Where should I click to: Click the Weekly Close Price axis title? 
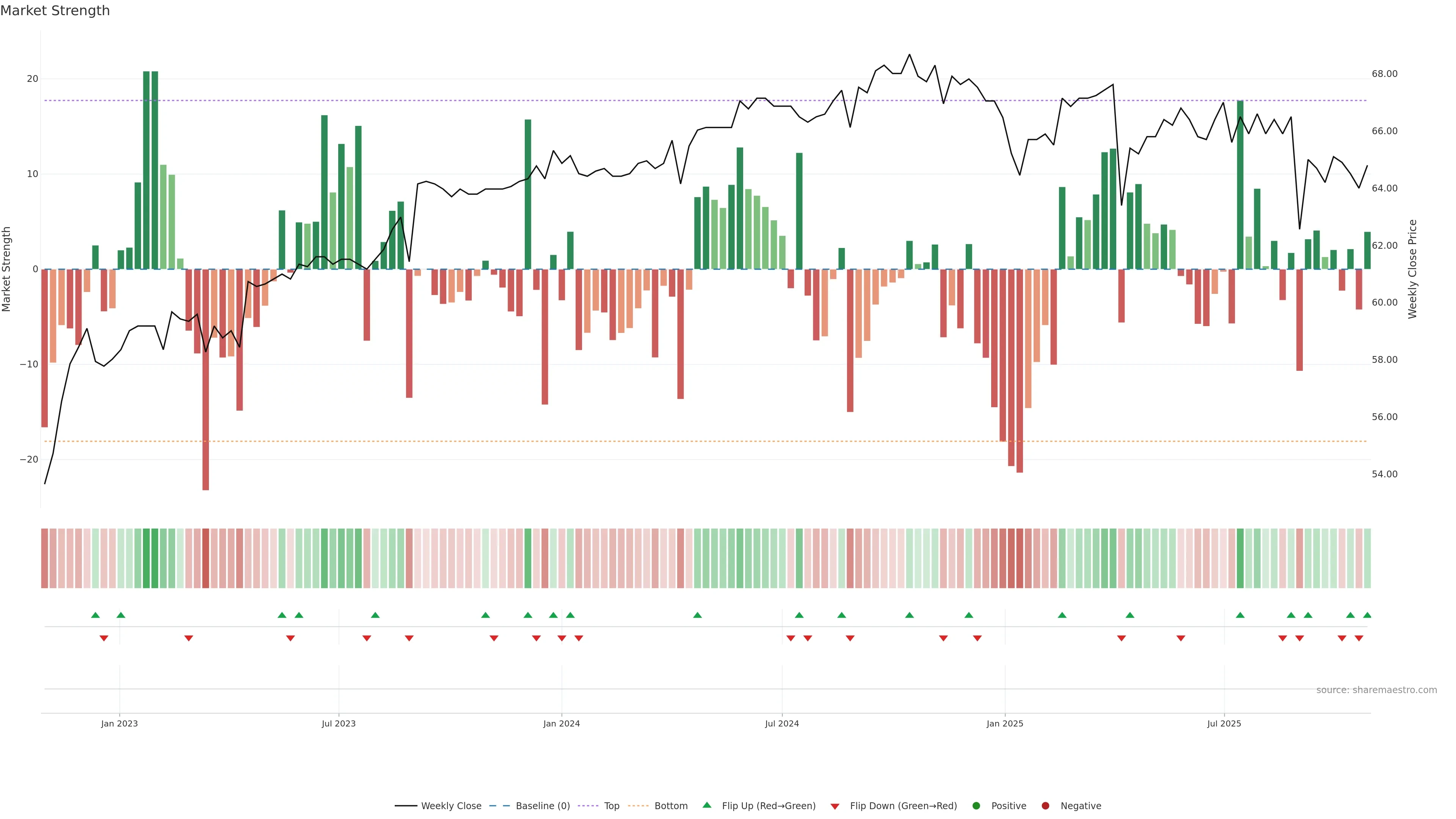pyautogui.click(x=1412, y=269)
